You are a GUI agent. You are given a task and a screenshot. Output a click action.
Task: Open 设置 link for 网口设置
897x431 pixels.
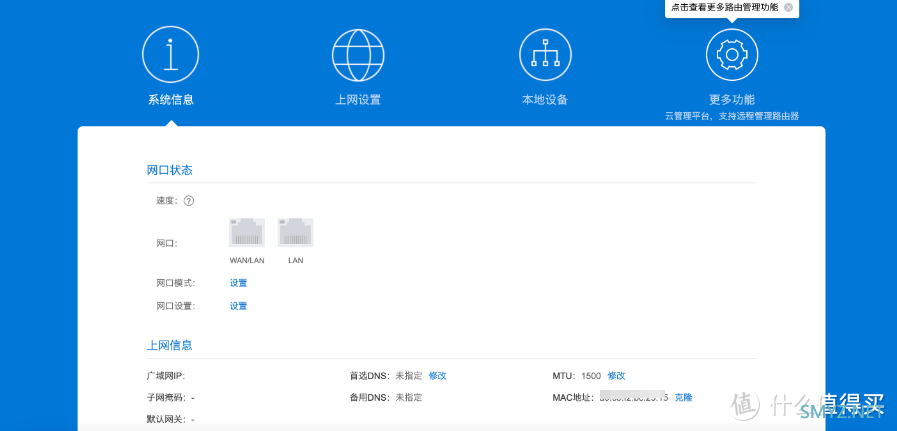pos(239,306)
